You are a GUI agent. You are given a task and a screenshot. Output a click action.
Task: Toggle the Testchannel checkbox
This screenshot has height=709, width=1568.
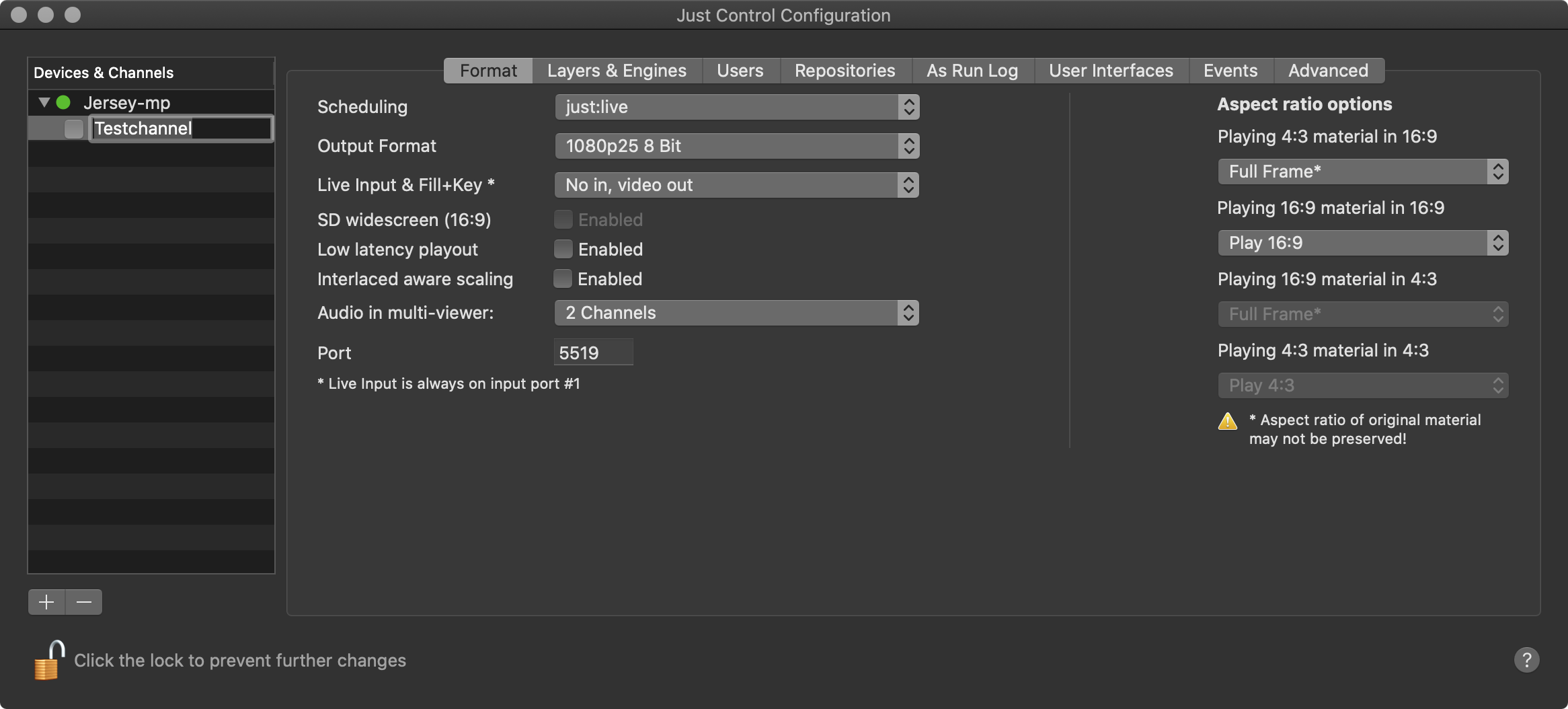(74, 128)
